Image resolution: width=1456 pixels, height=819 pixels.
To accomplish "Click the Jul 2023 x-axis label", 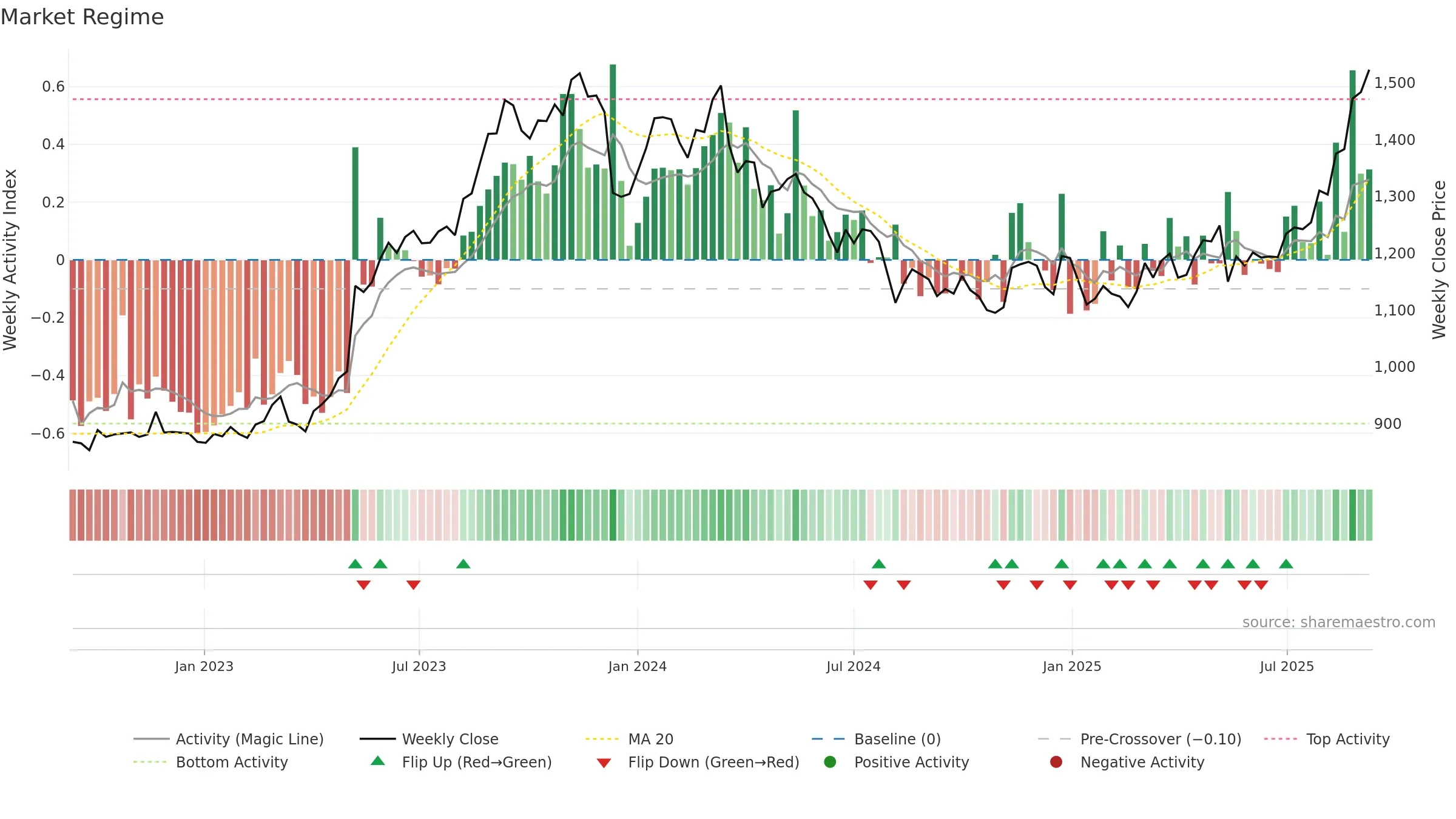I will click(419, 666).
